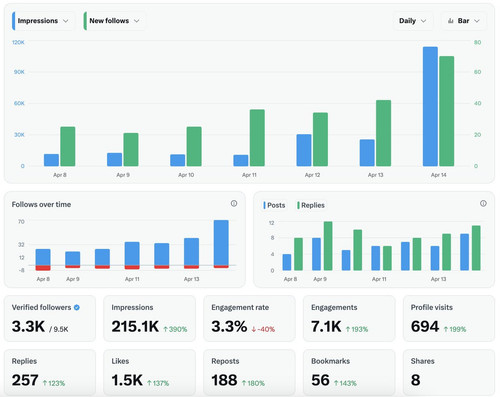Click the Reposts 188 card
Screen dimensions: 500x397
pos(249,372)
